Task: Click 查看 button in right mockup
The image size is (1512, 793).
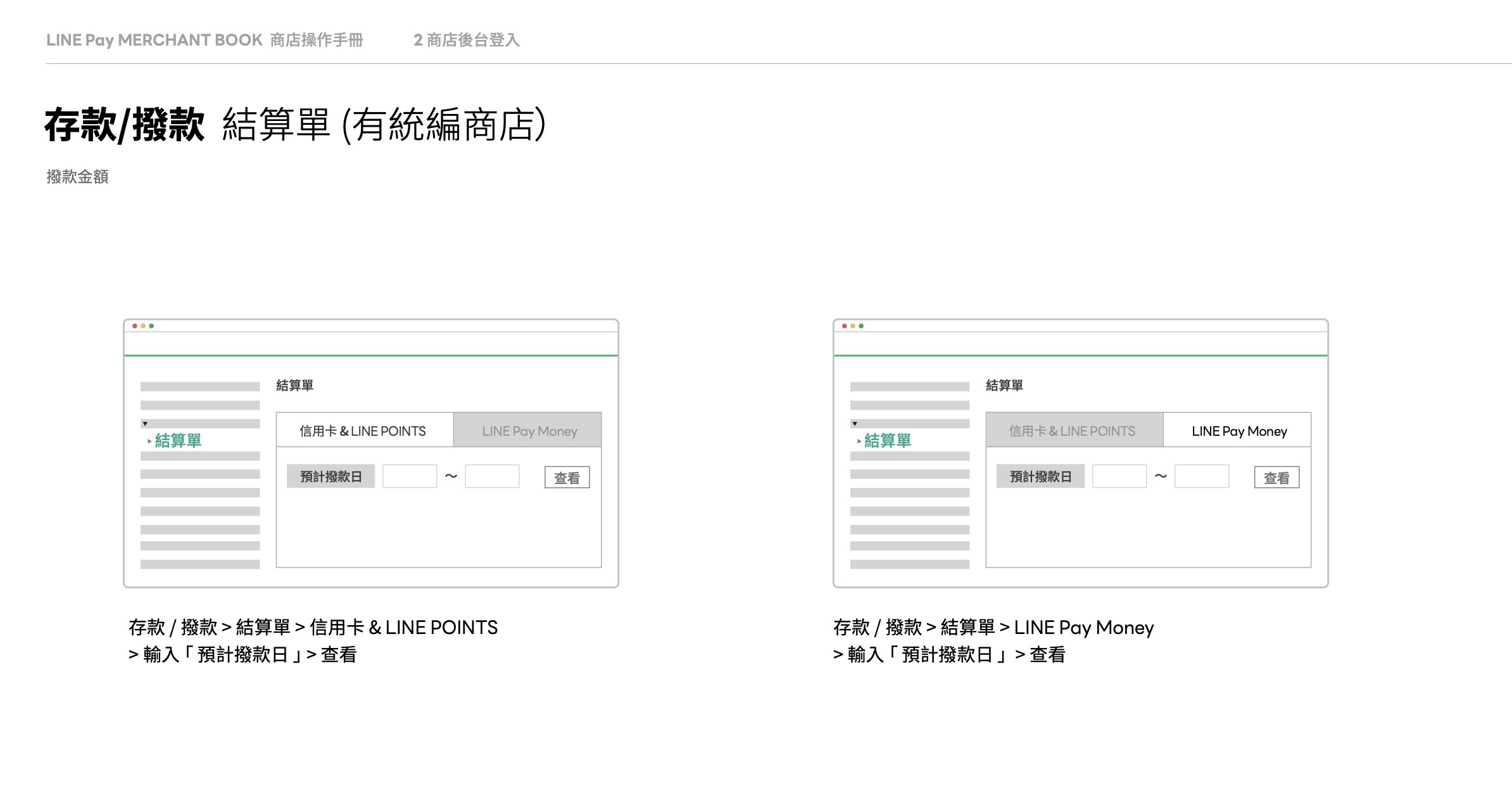Action: (1277, 478)
